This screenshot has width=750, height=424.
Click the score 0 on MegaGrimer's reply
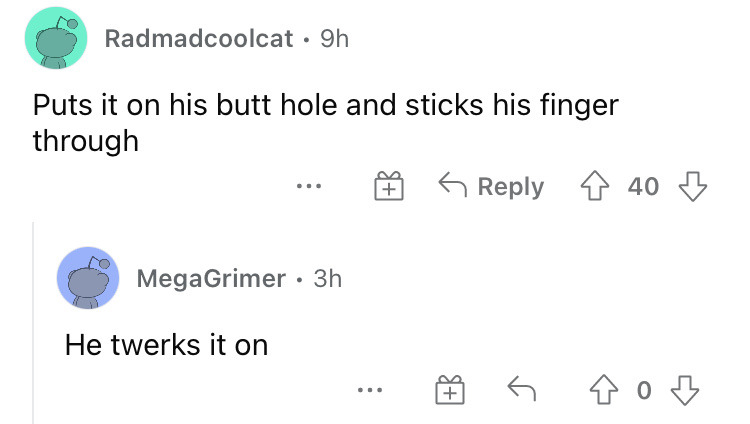point(644,390)
